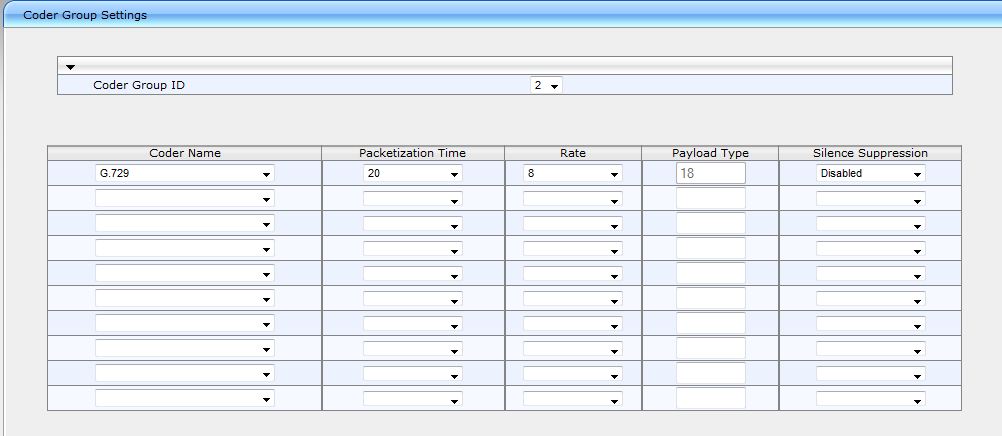Click the Coder Group Settings title tab

(x=85, y=15)
